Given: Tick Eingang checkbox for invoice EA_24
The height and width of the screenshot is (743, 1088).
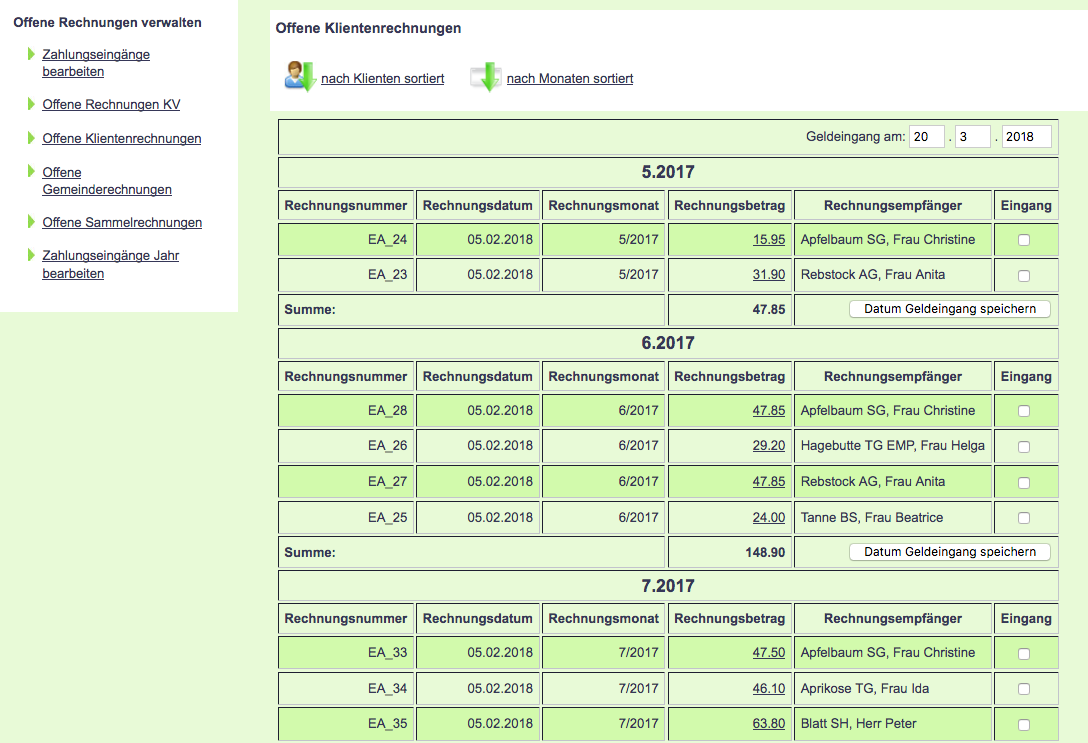Looking at the screenshot, I should tap(1023, 240).
